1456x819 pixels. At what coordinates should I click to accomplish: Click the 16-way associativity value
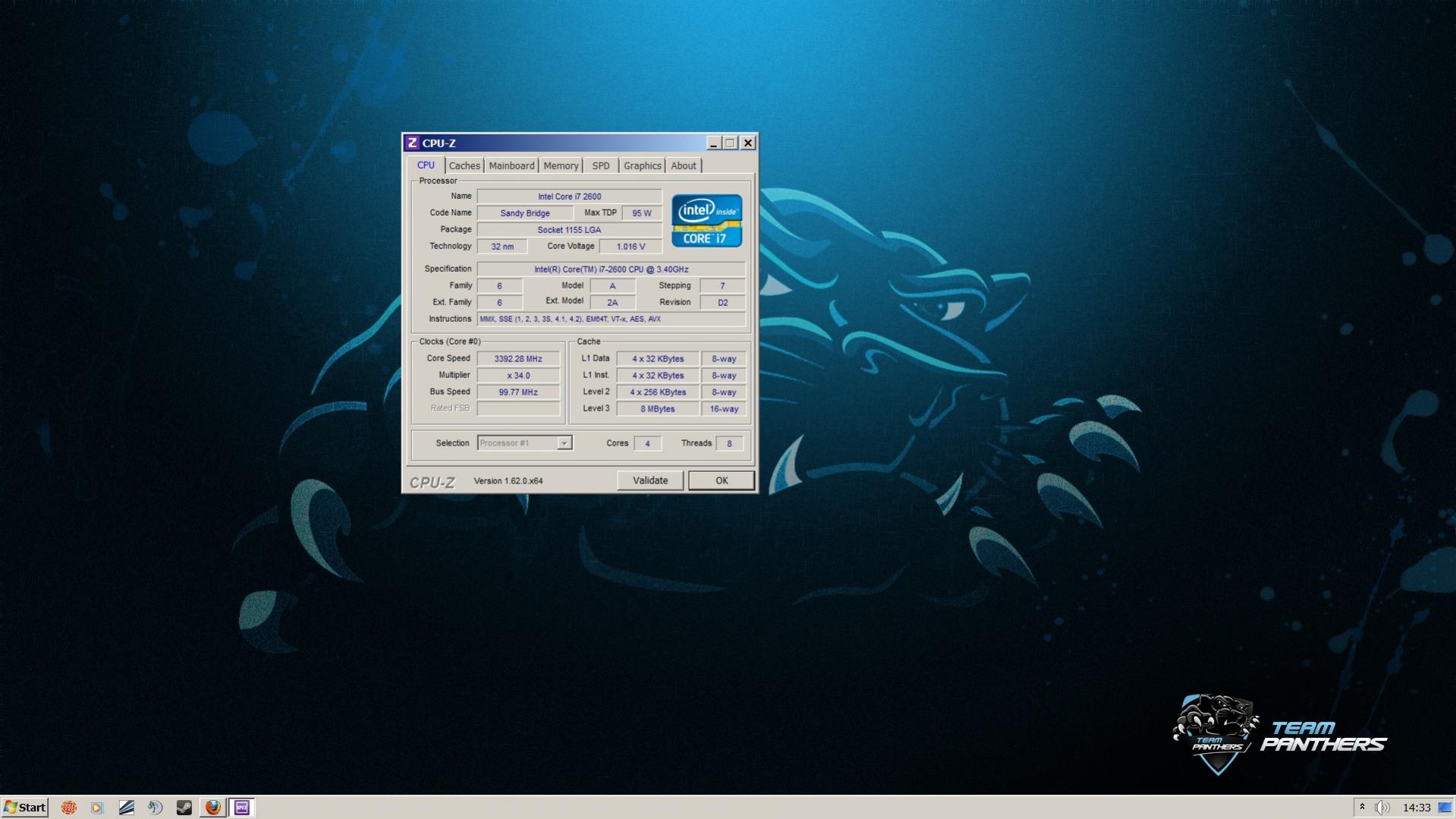point(724,409)
